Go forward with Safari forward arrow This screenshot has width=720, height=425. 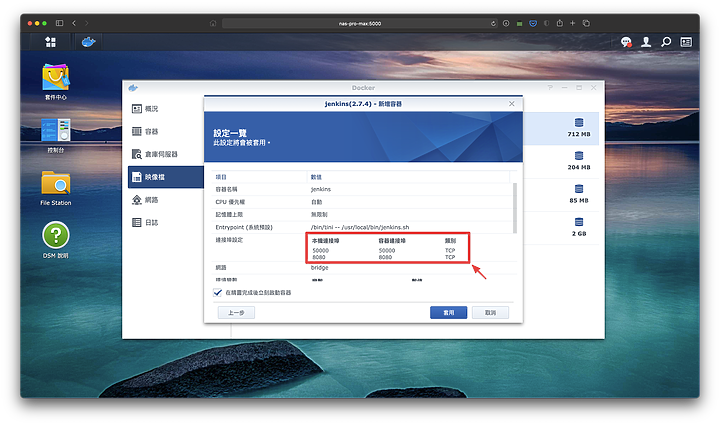[86, 23]
